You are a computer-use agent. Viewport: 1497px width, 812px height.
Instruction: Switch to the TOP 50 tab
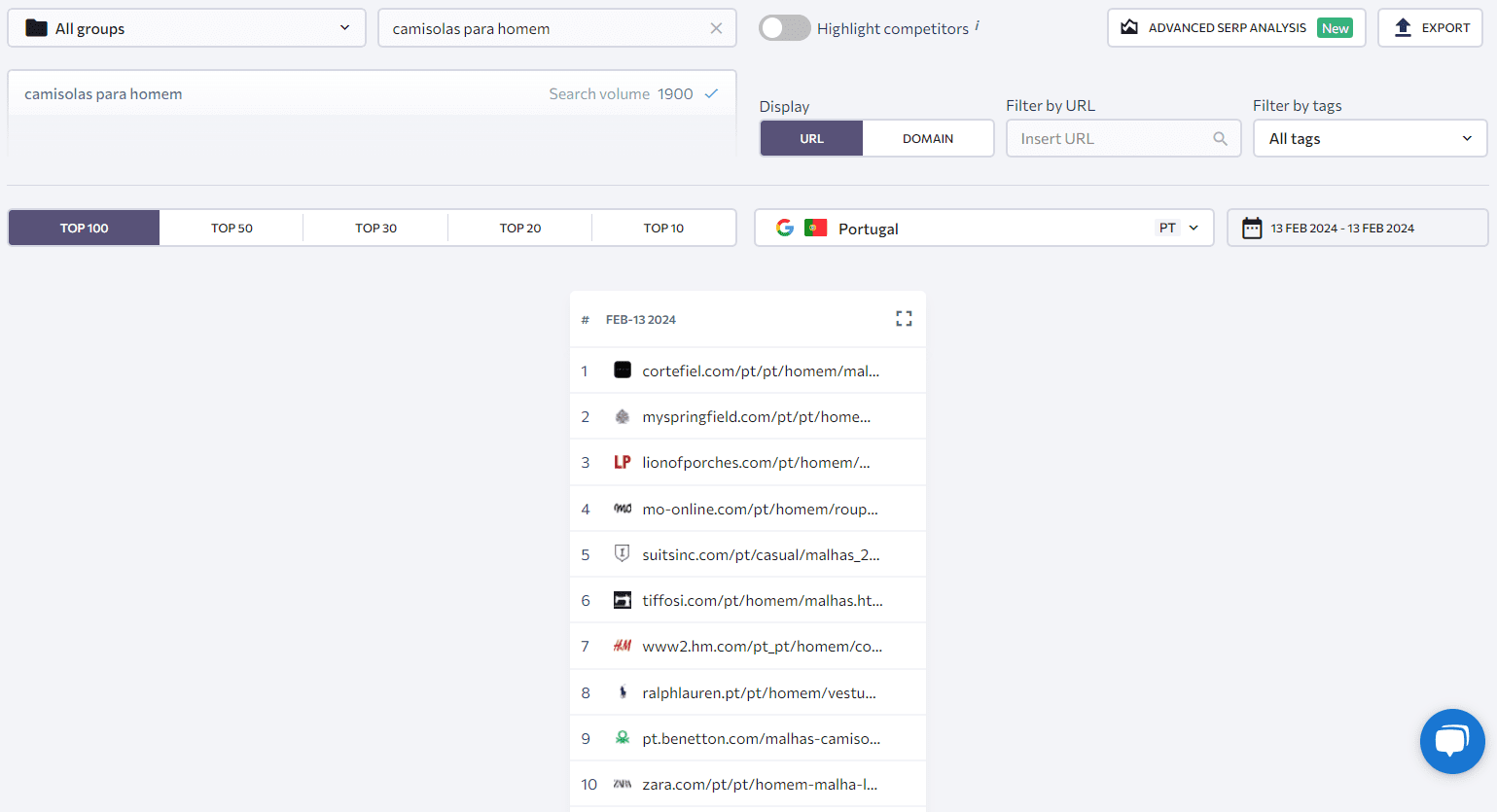(x=231, y=228)
